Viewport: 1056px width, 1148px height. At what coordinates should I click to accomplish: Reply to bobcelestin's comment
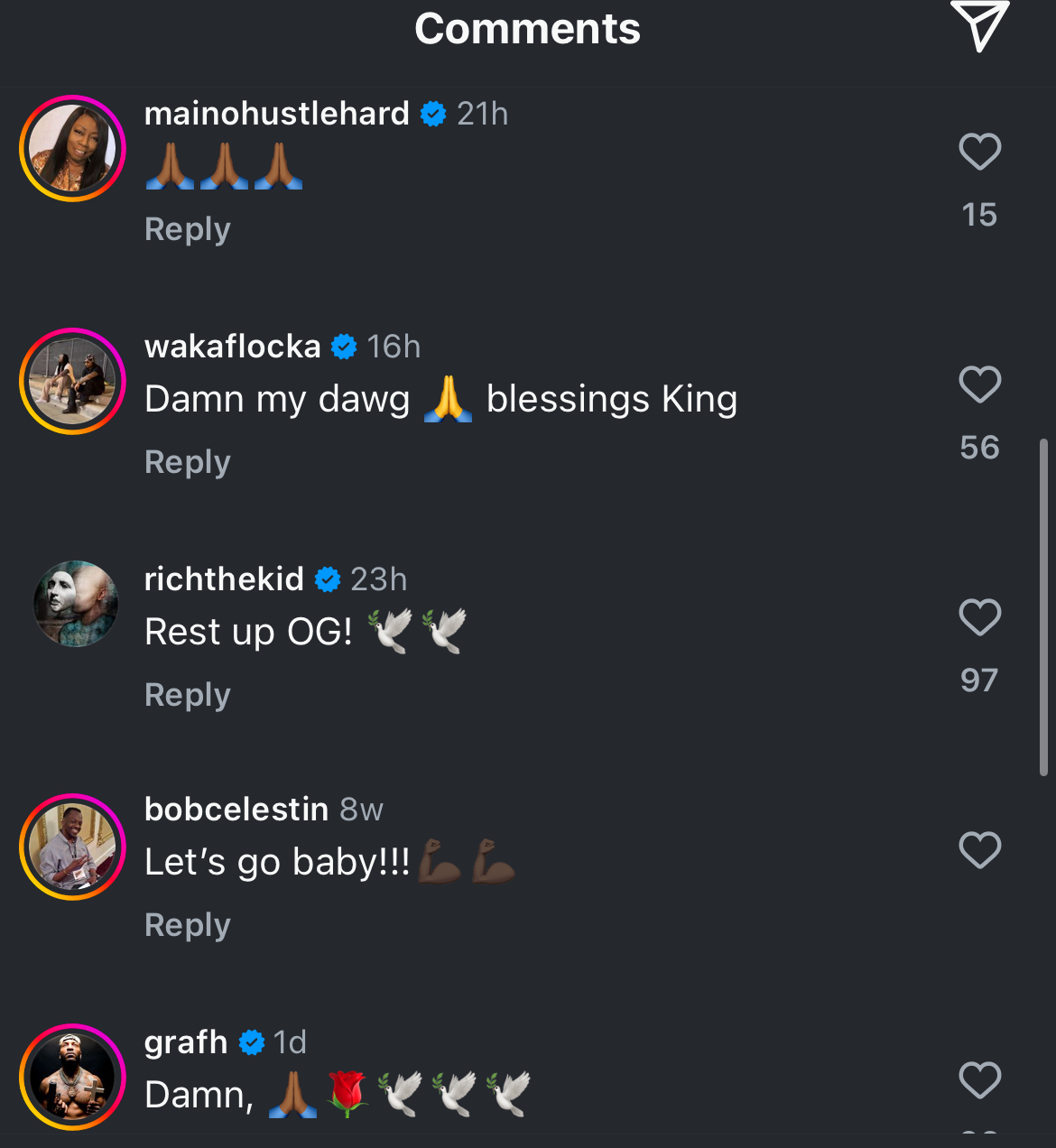tap(188, 925)
